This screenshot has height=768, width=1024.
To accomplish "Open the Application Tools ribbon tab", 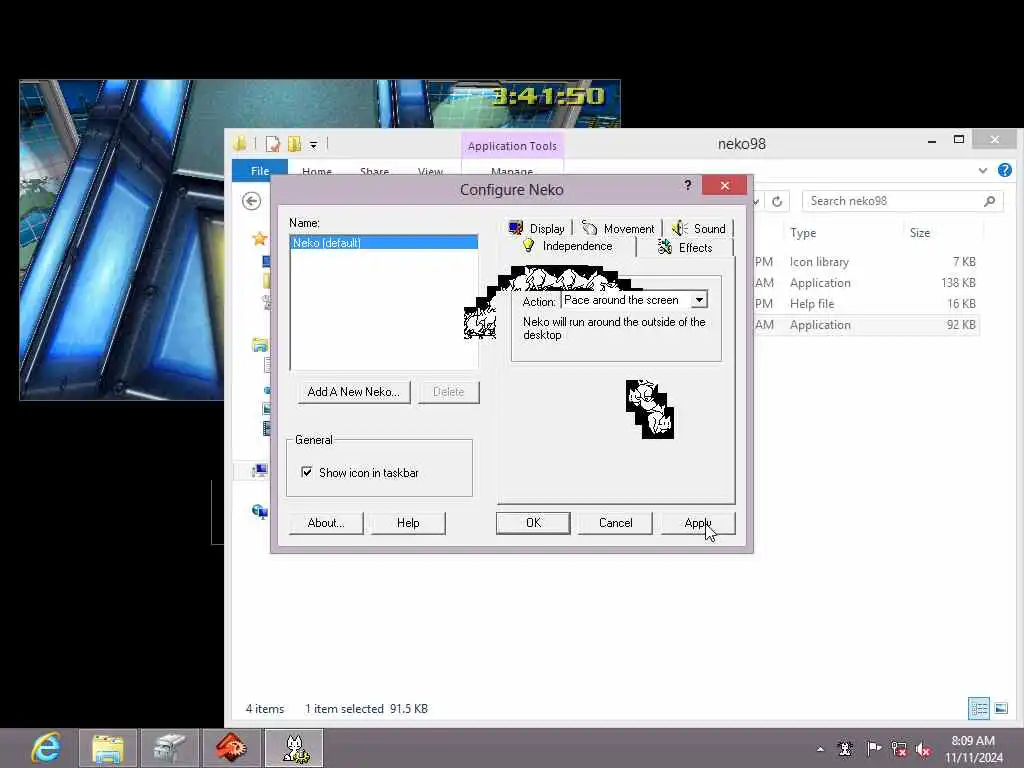I will point(512,146).
